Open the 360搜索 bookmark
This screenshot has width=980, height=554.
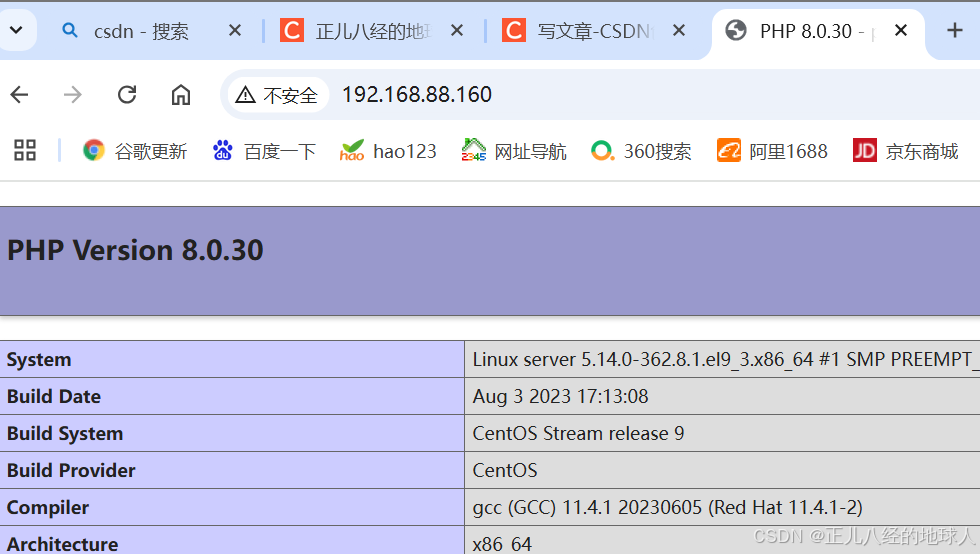[x=641, y=151]
